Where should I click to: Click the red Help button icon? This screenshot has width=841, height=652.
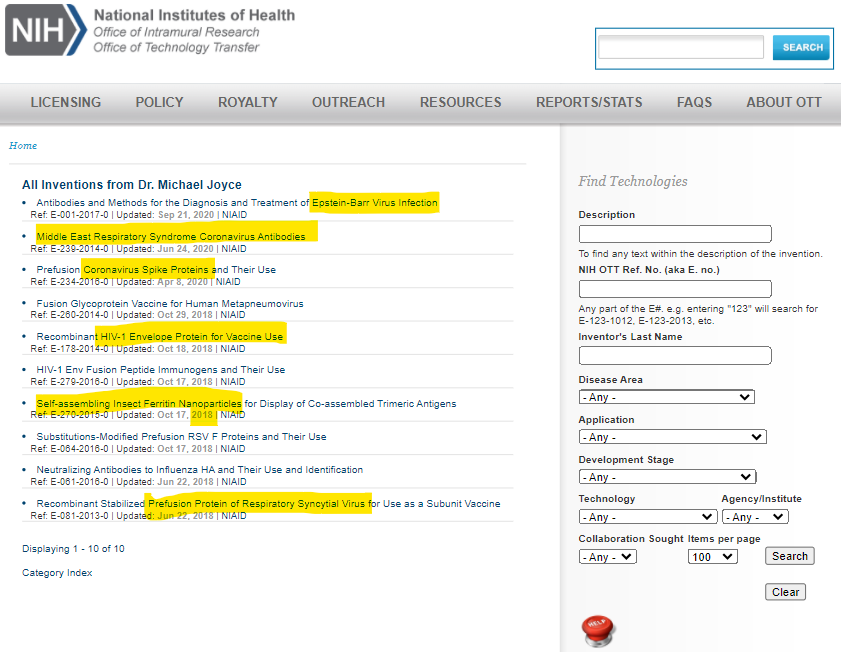click(x=597, y=631)
